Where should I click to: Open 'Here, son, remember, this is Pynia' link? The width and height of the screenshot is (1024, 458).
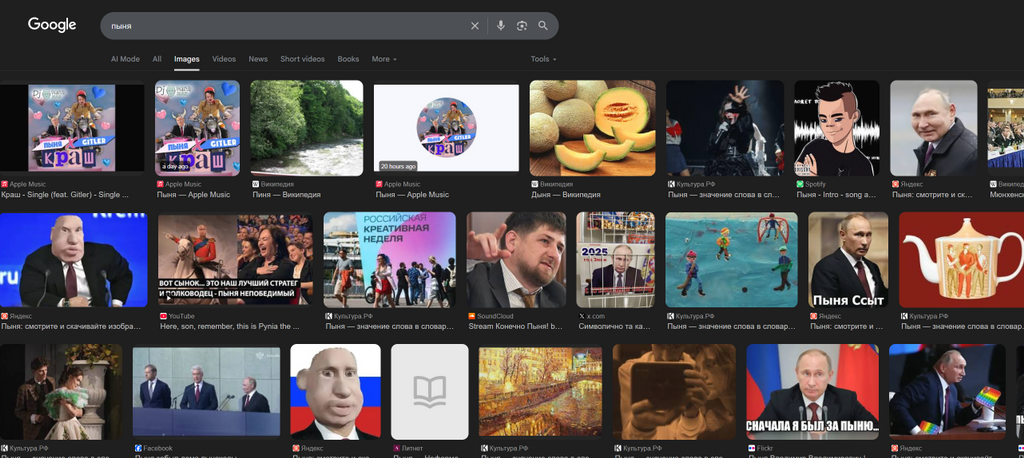tap(229, 326)
